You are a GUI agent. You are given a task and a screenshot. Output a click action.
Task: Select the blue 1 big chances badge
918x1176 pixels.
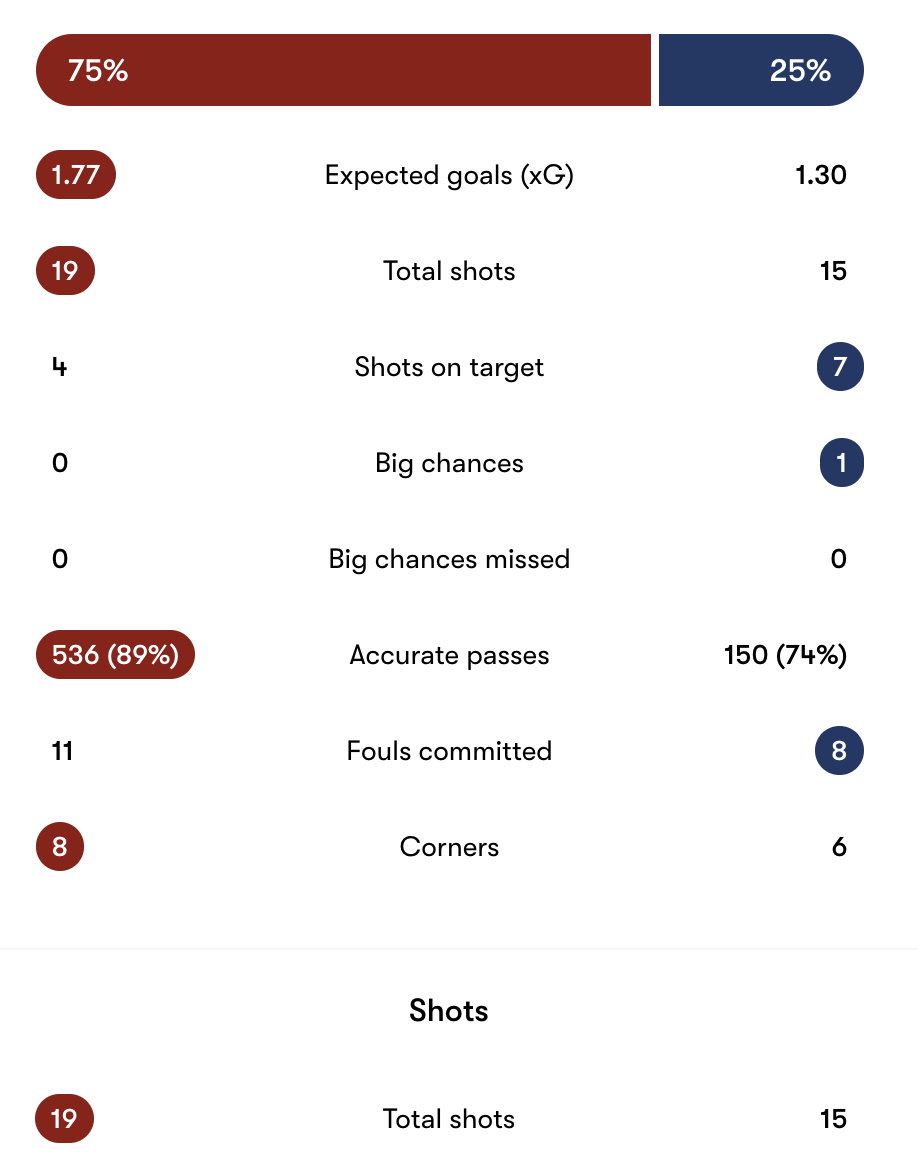841,463
